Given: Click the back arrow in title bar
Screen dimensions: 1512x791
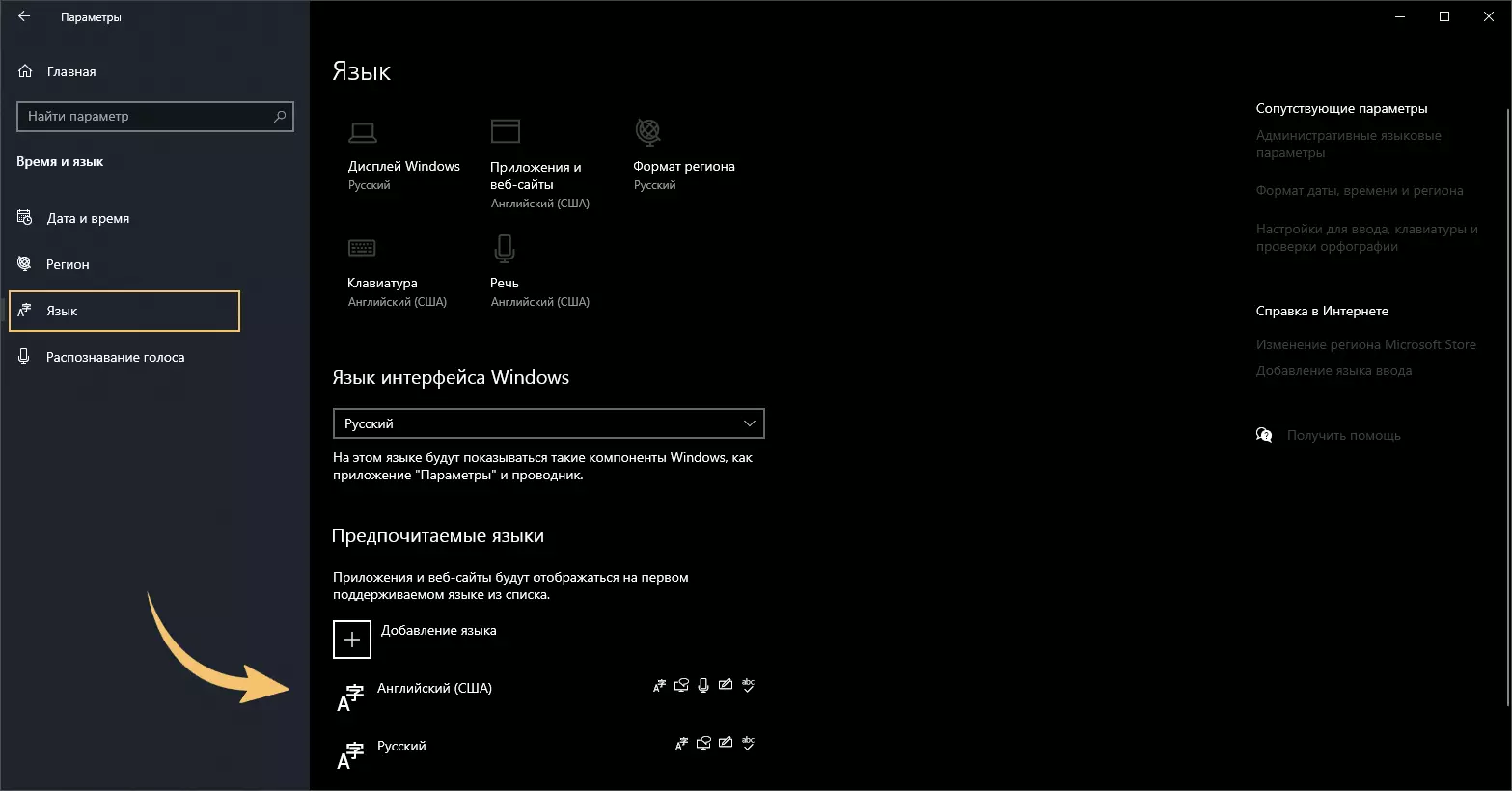Looking at the screenshot, I should pos(24,16).
